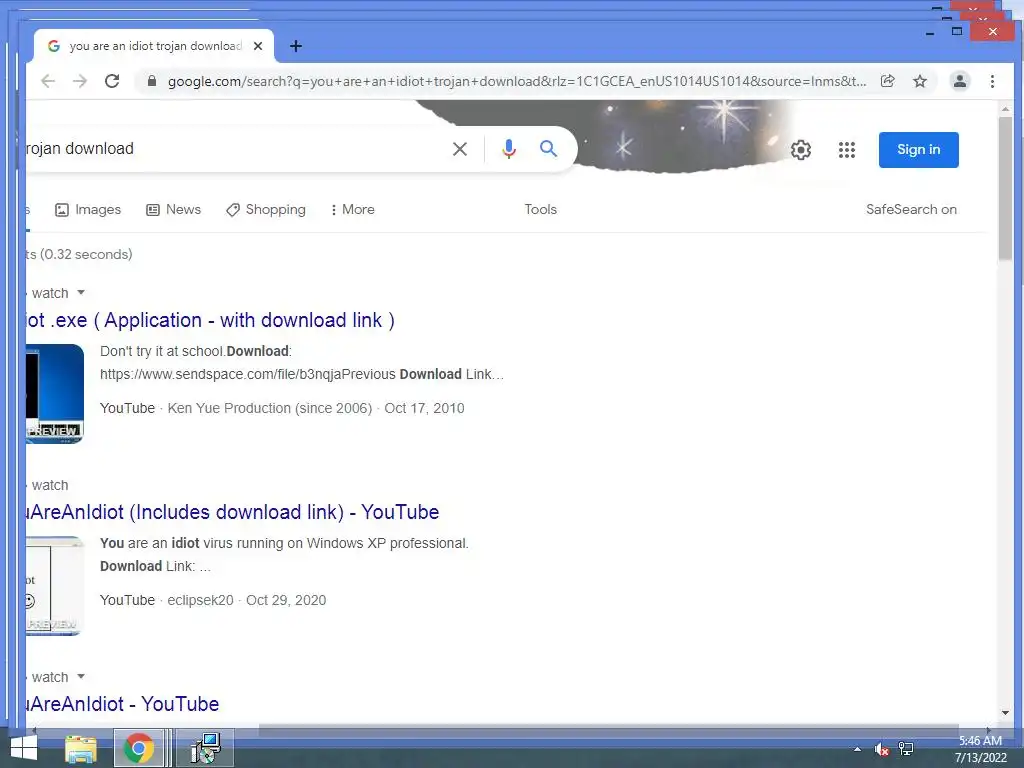Screen dimensions: 1024x768
Task: Click 'Ken Yue Production (since 2006)' text
Action: [x=270, y=408]
